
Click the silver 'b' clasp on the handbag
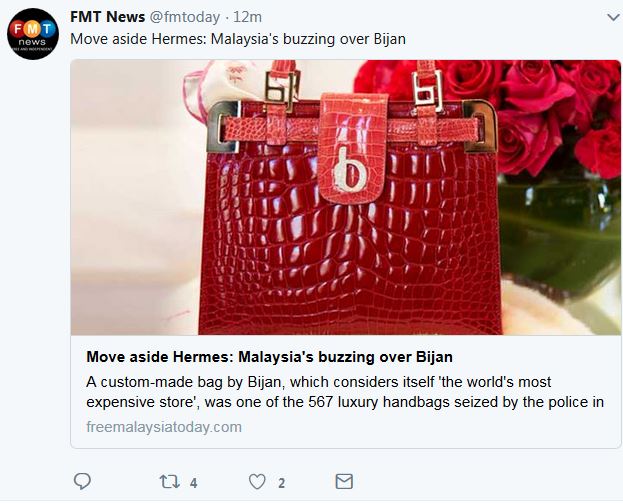coord(348,170)
